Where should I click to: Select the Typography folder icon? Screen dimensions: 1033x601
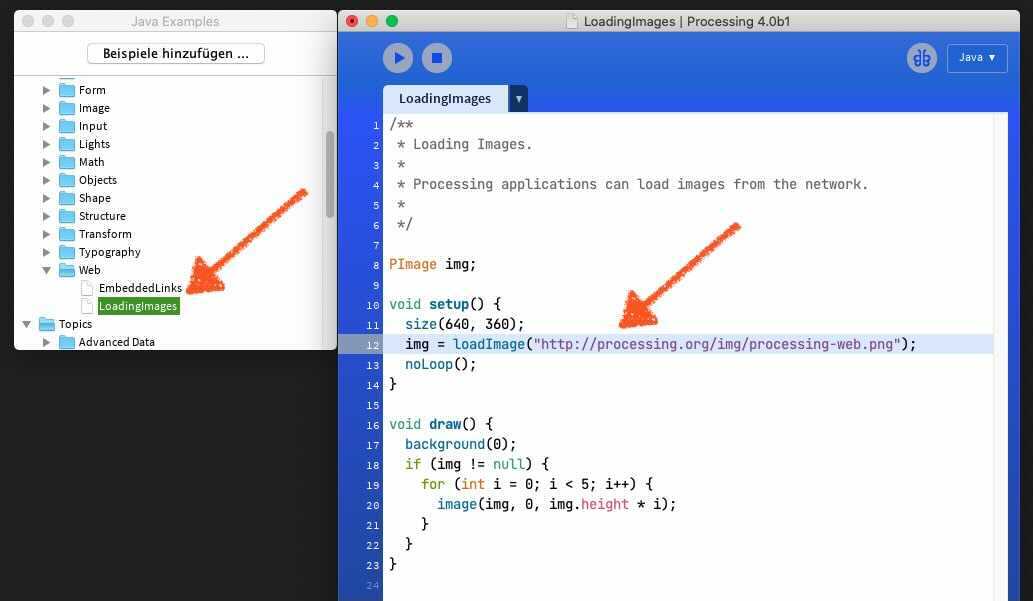click(x=67, y=251)
